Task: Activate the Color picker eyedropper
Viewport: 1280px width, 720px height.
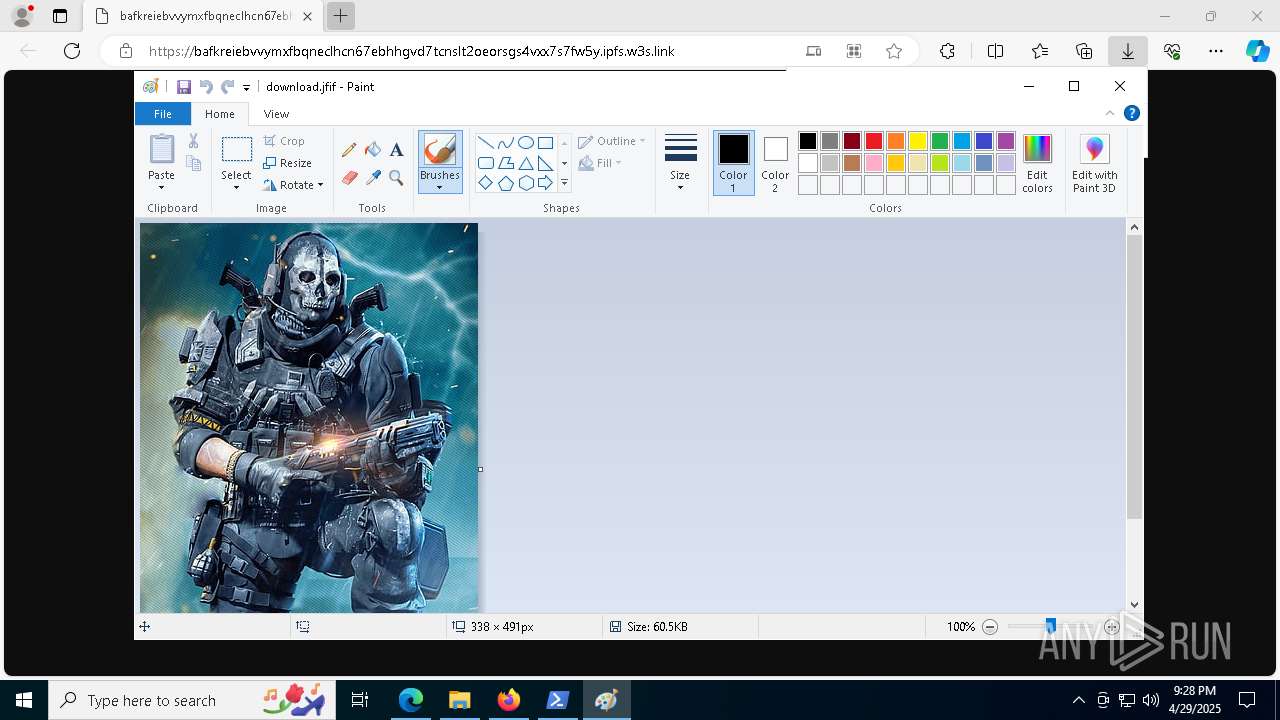Action: (x=373, y=178)
